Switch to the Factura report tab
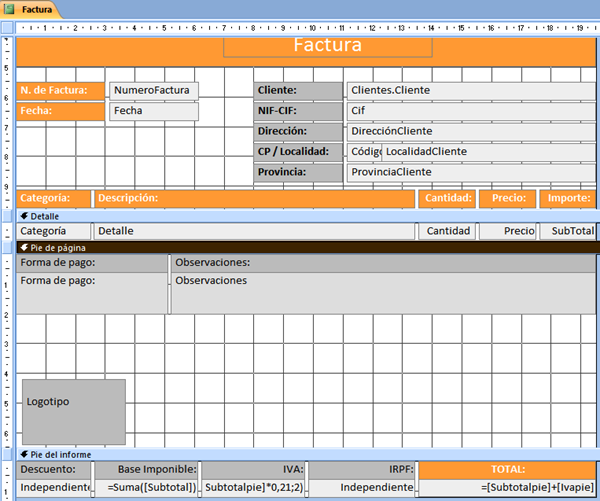The image size is (600, 501). [x=37, y=8]
